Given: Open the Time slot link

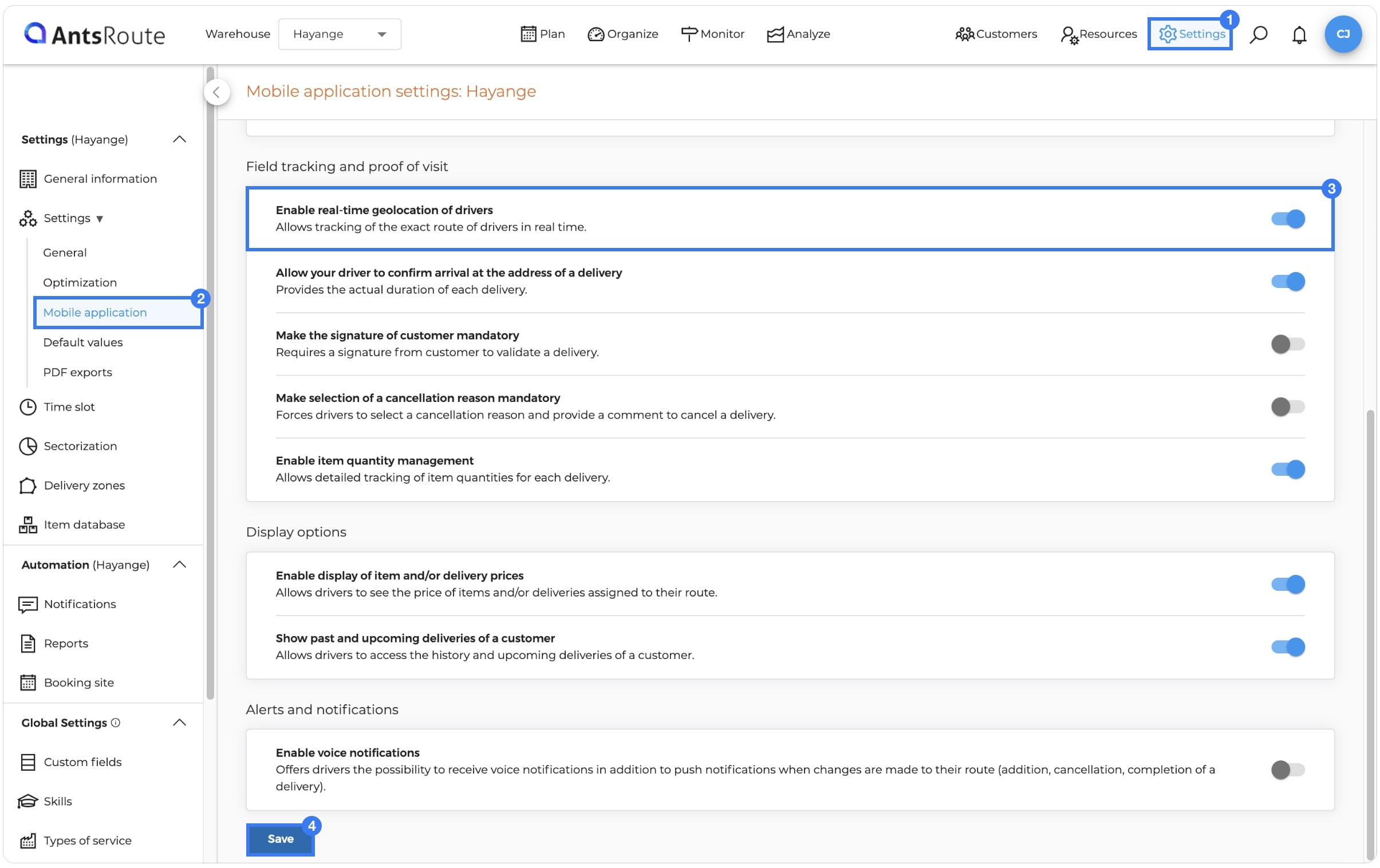Looking at the screenshot, I should coord(69,407).
